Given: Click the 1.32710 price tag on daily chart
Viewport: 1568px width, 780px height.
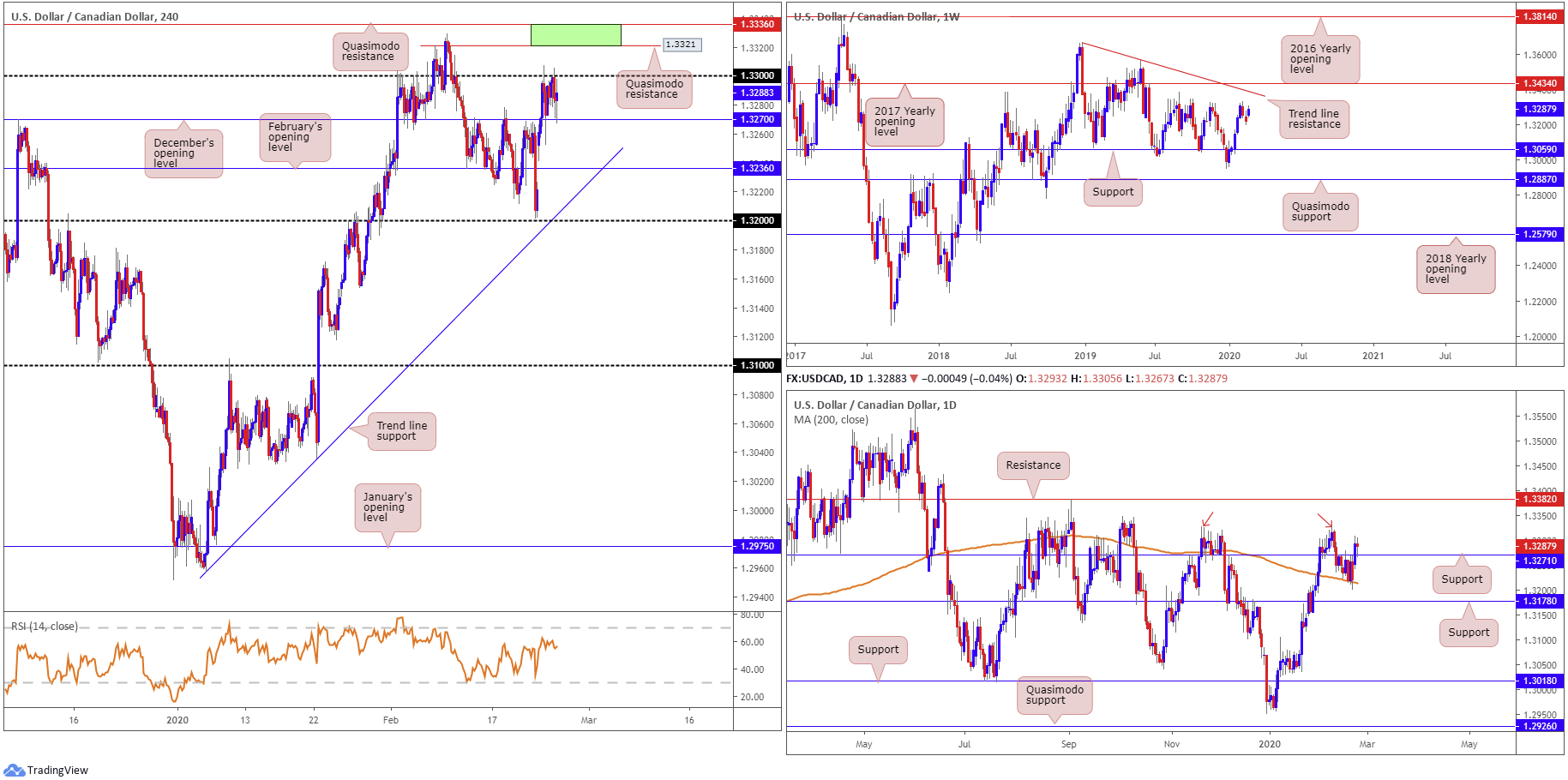Looking at the screenshot, I should (1540, 561).
